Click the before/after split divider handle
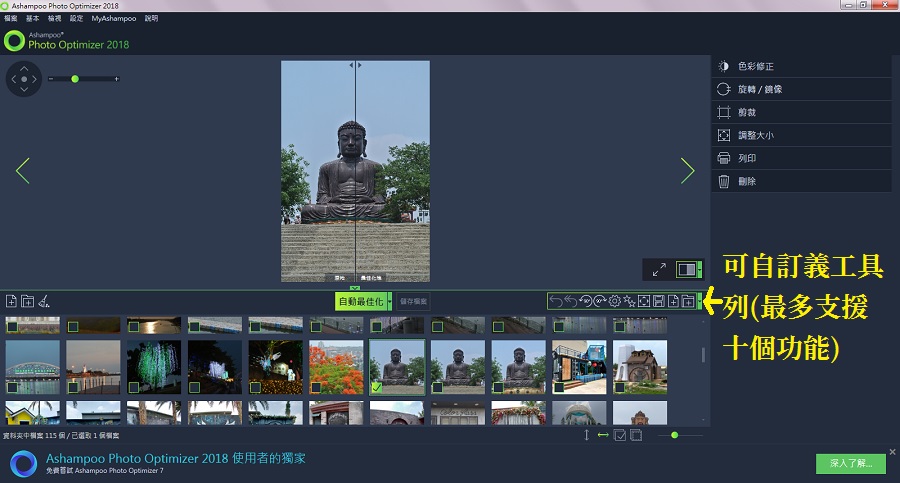 coord(355,65)
